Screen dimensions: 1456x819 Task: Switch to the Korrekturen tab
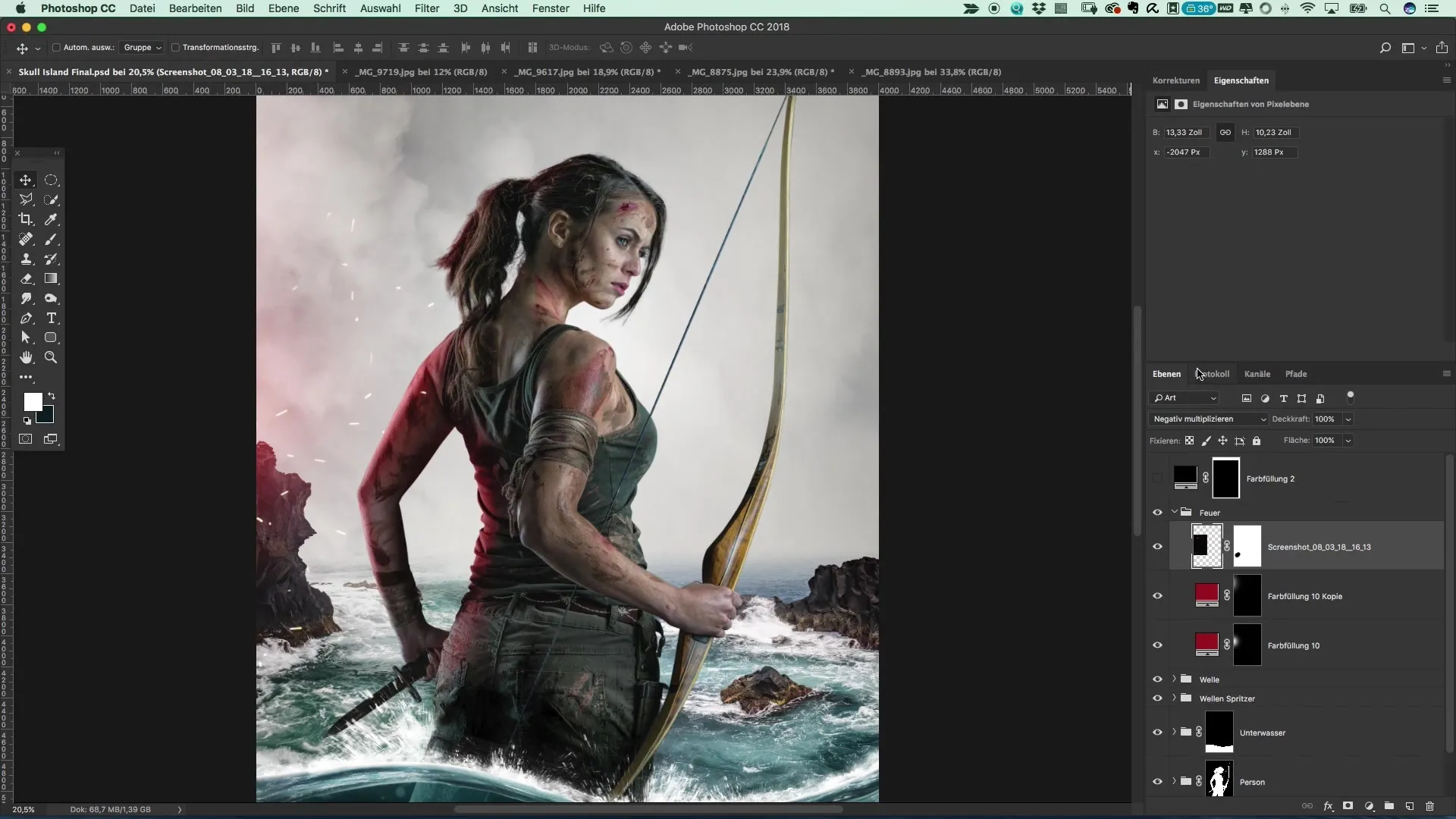pos(1176,80)
